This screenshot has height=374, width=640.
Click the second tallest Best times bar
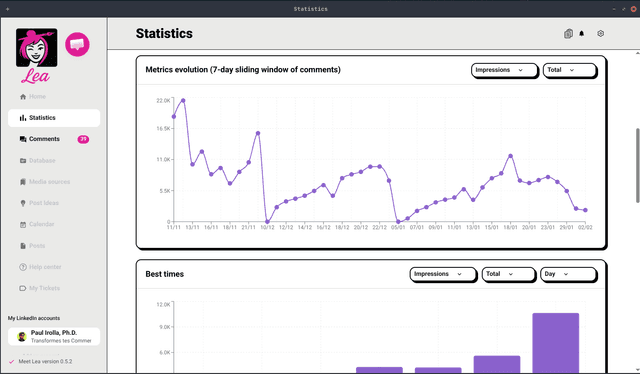click(x=497, y=364)
